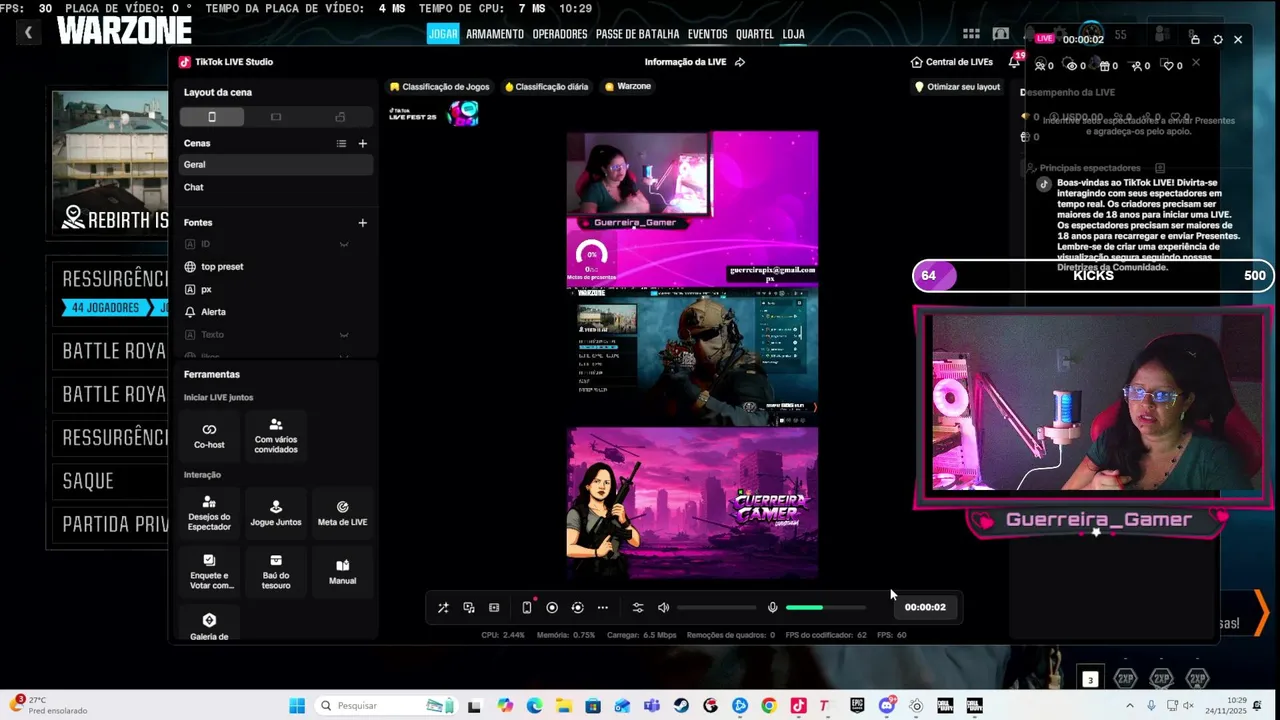Show the hidden ID source
1280x720 pixels.
point(344,244)
